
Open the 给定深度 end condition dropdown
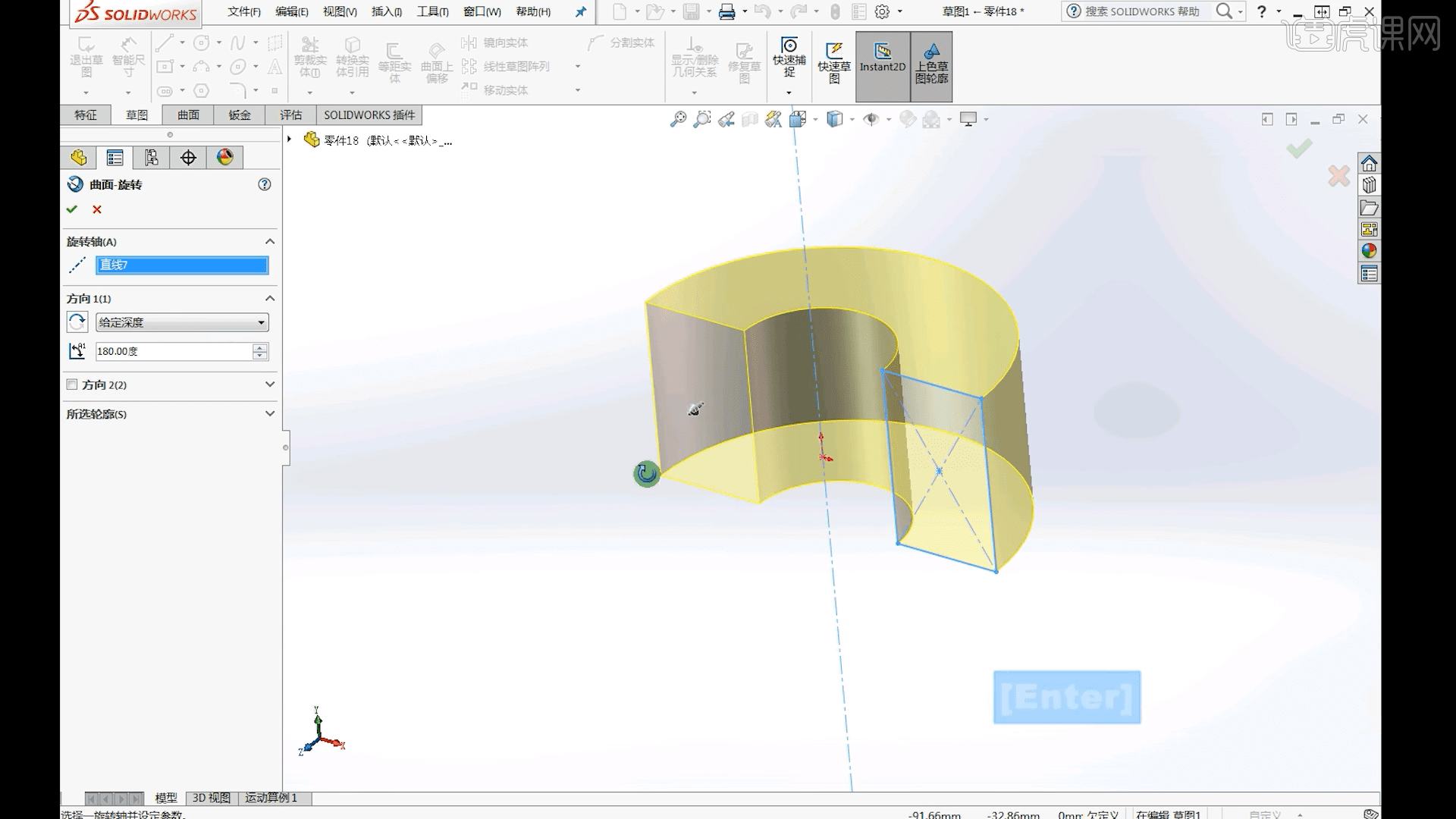(x=260, y=322)
